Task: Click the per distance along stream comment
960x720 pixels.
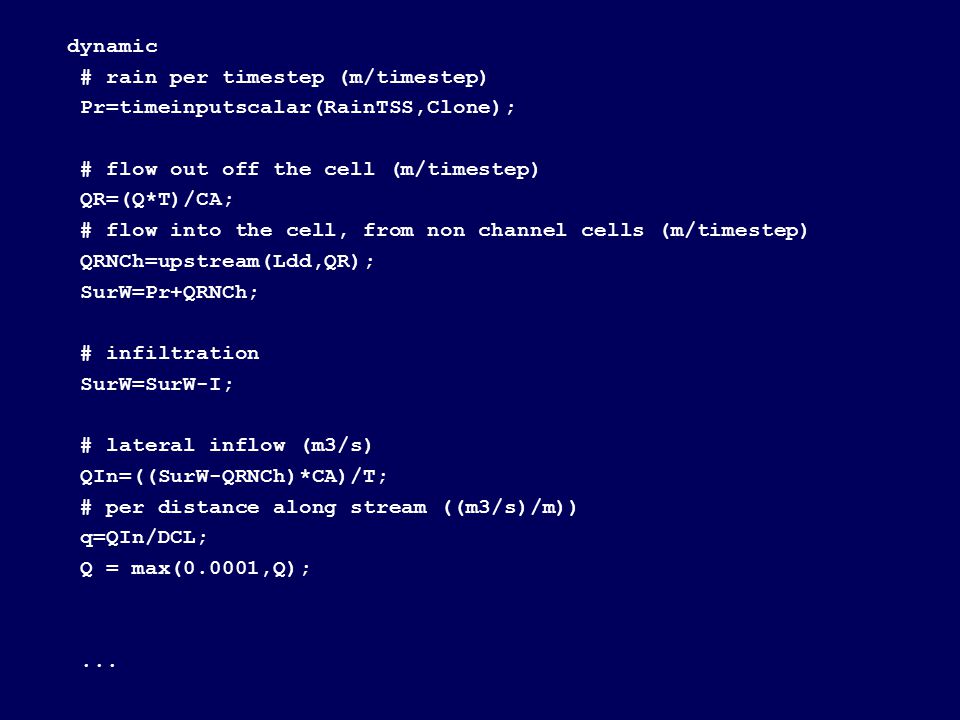Action: [x=329, y=508]
